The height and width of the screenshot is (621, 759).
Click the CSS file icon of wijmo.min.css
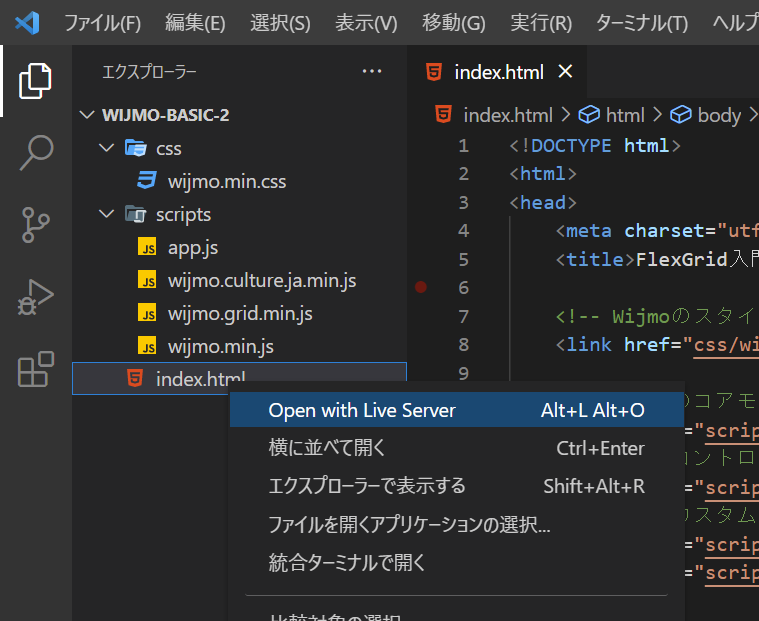coord(147,181)
